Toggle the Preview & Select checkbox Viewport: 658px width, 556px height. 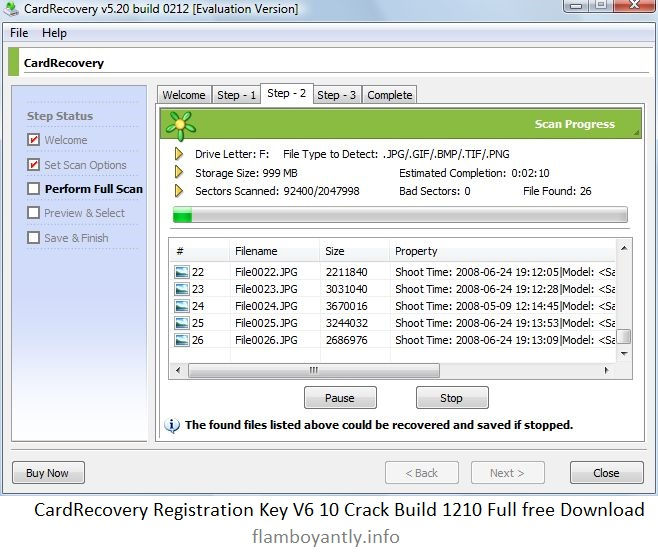pos(34,213)
